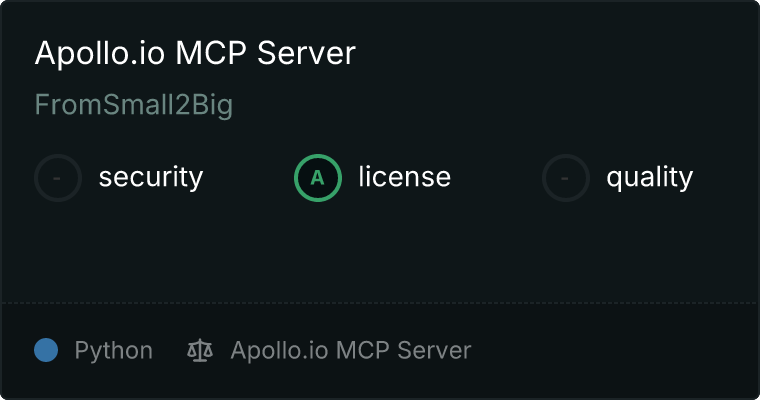The height and width of the screenshot is (400, 760).
Task: Click the dash inside the security circle
Action: 57,178
